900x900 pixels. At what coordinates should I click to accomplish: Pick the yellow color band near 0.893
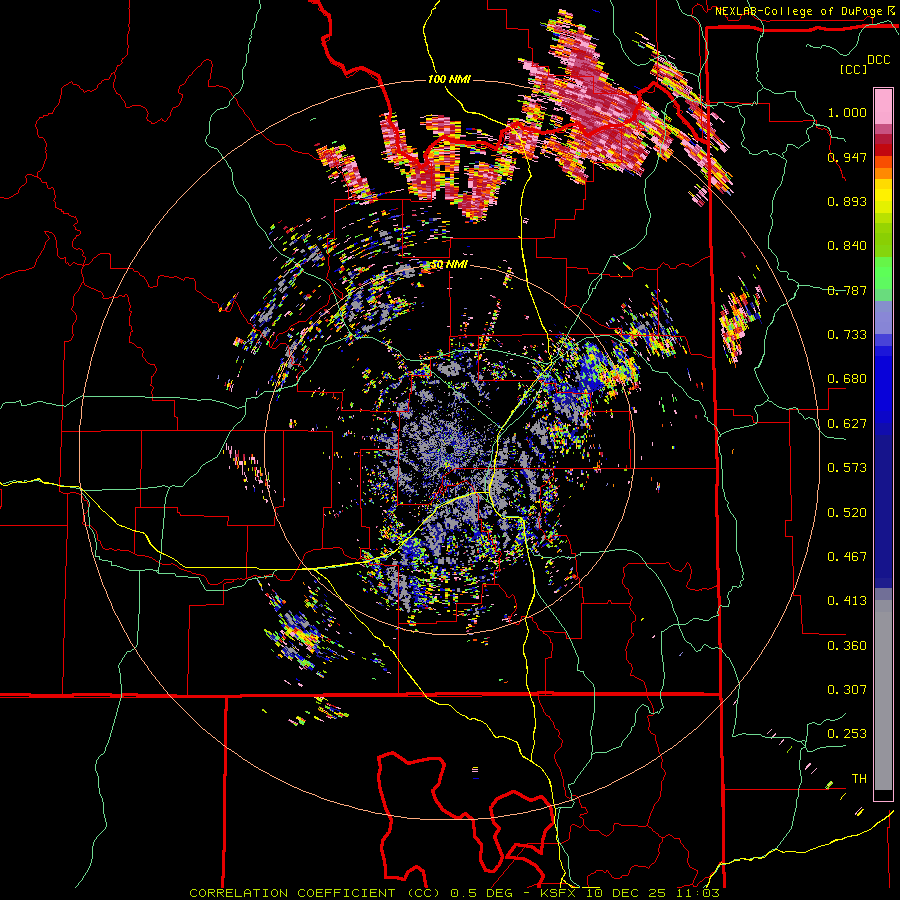[883, 196]
